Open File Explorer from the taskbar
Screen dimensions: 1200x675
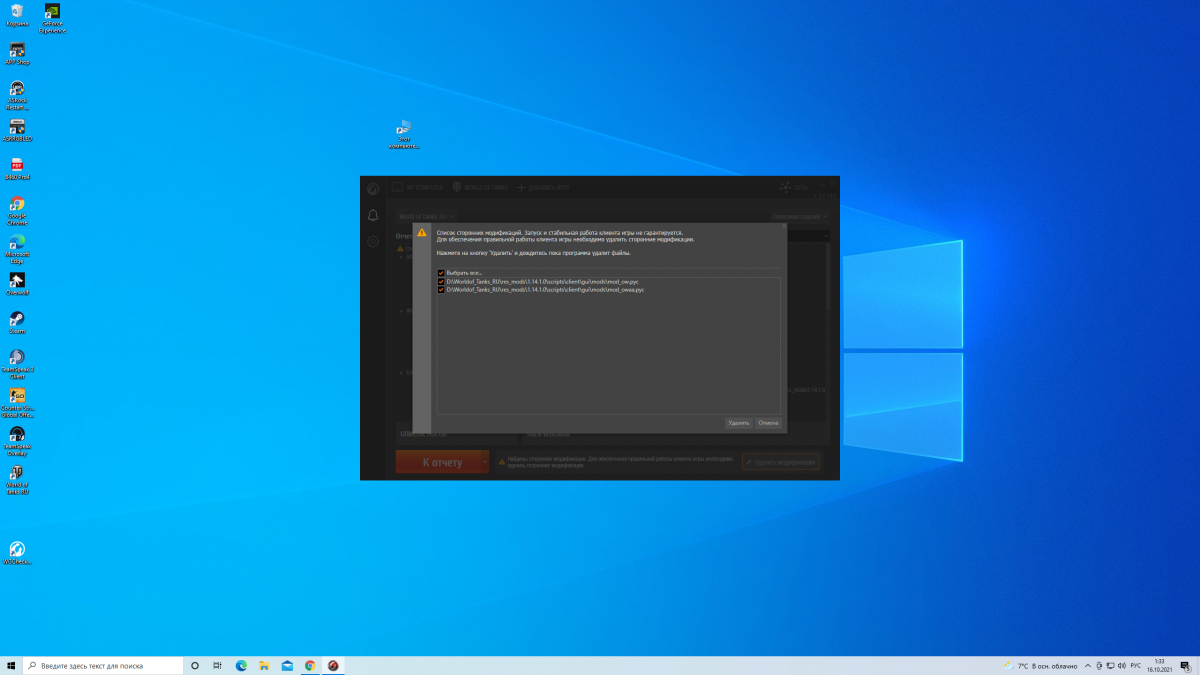pos(264,665)
